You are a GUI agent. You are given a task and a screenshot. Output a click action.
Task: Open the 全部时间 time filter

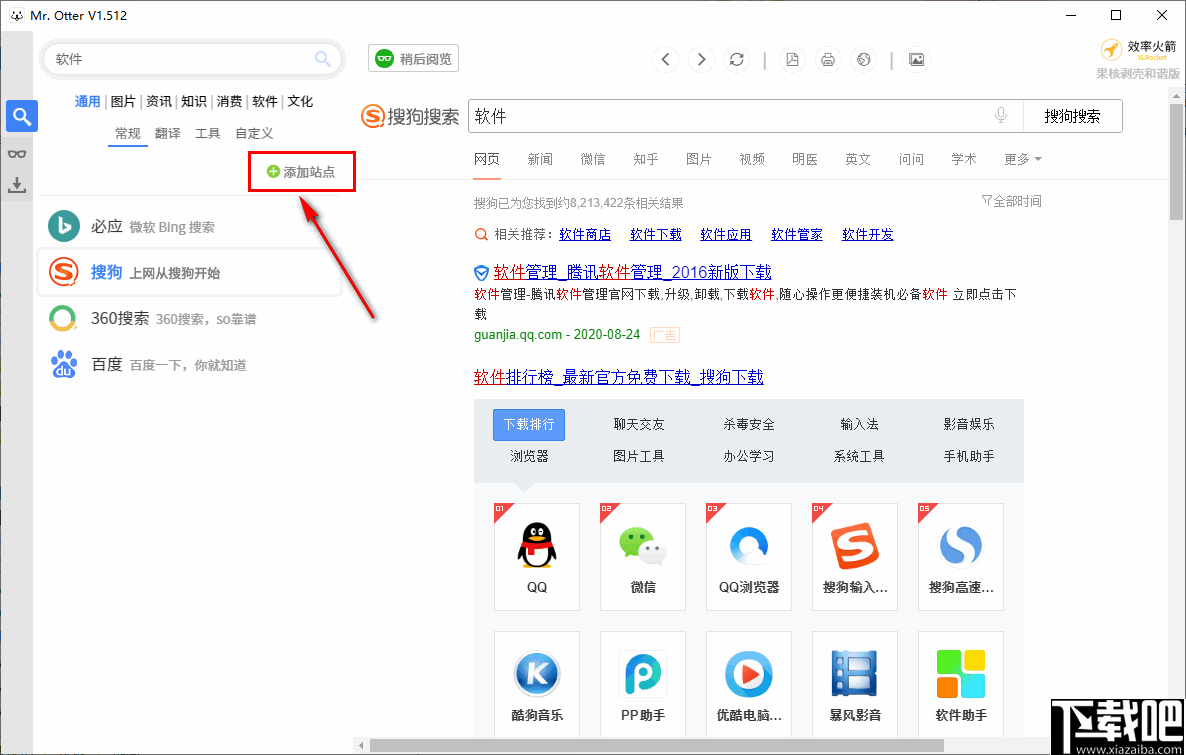[x=1011, y=200]
